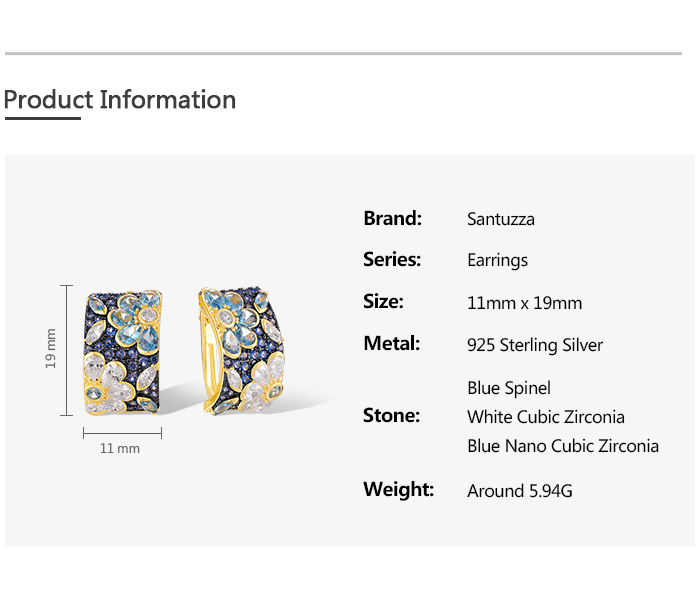The height and width of the screenshot is (596, 700).
Task: Click the 11 mm width dimension label
Action: (120, 449)
